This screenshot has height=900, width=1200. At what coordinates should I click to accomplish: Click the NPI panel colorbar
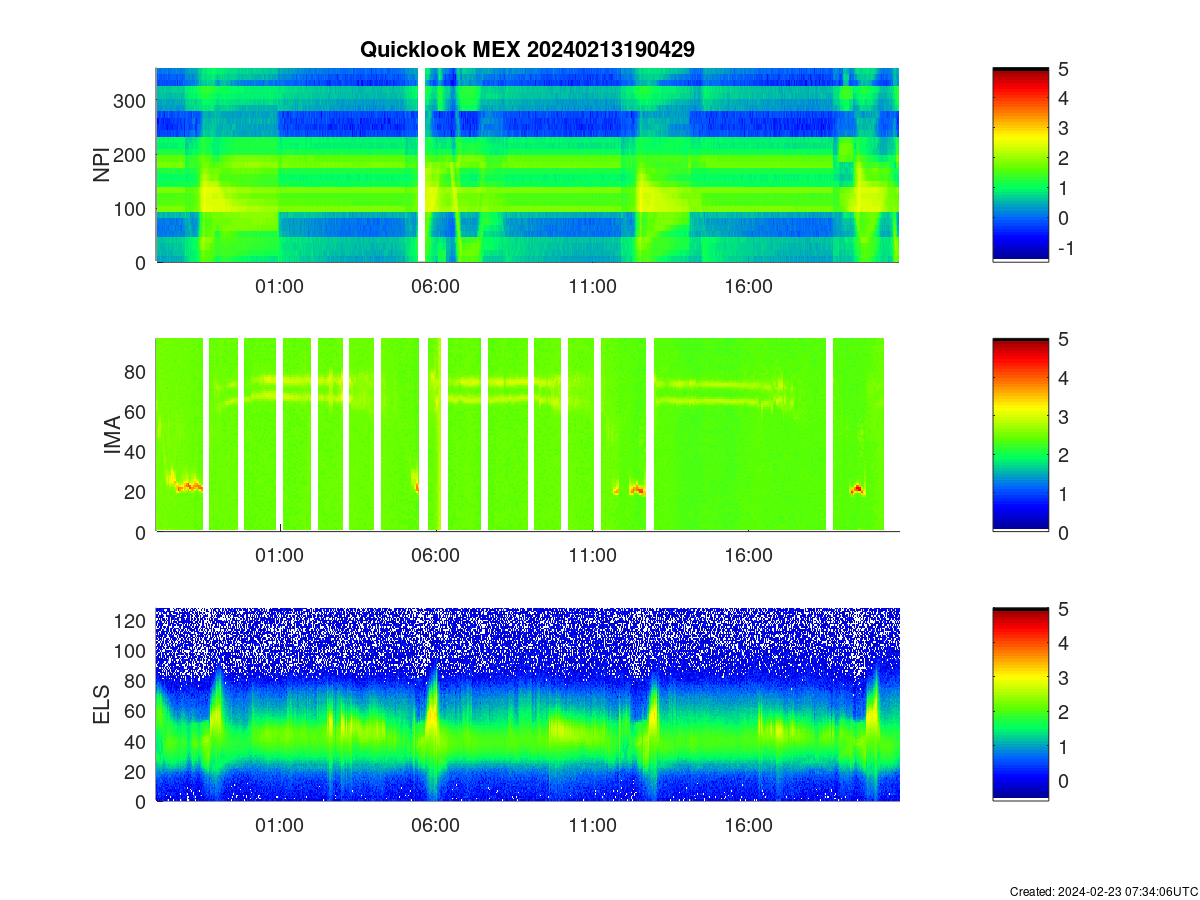click(1020, 165)
